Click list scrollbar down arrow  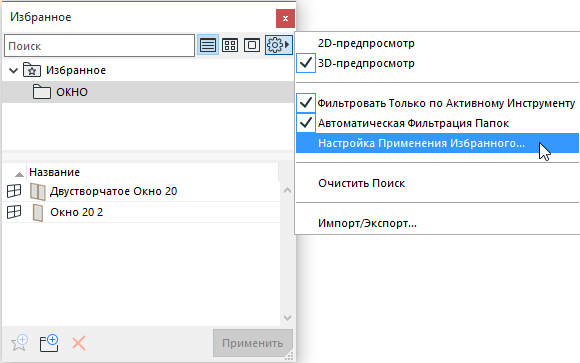pos(287,318)
